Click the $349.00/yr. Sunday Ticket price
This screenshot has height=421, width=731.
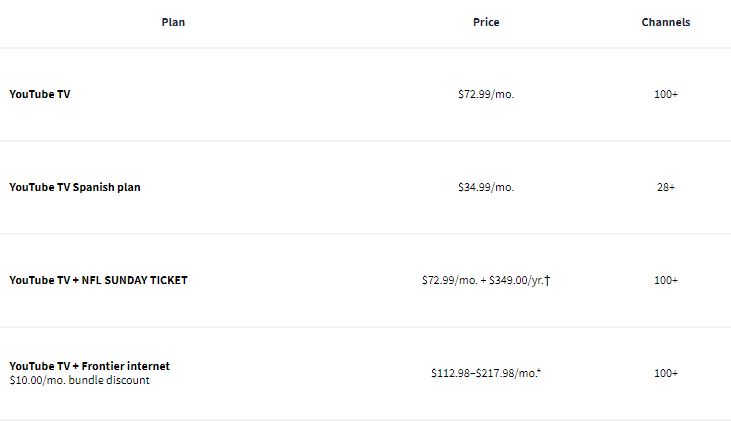(x=516, y=280)
